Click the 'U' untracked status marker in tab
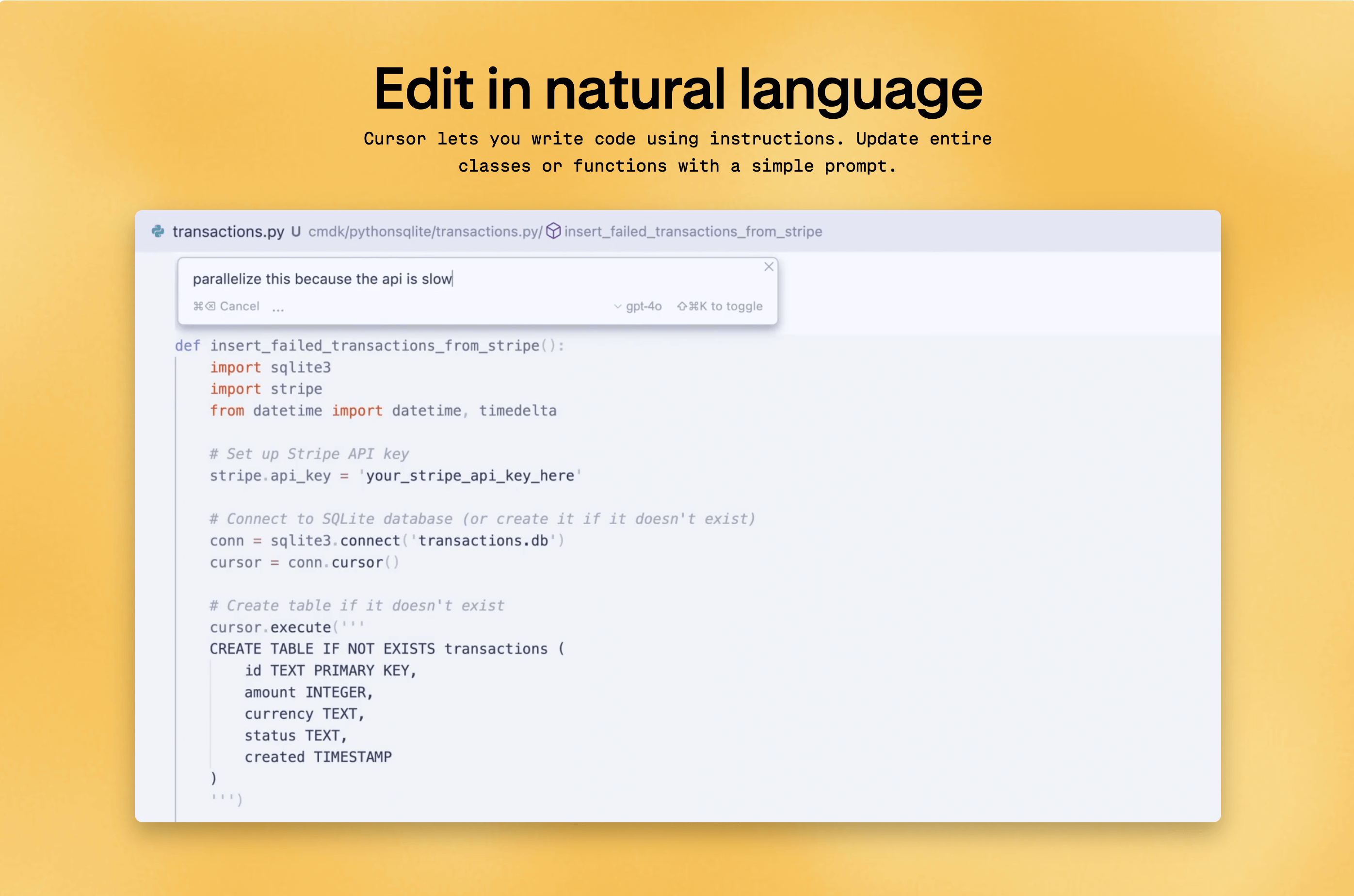 295,231
